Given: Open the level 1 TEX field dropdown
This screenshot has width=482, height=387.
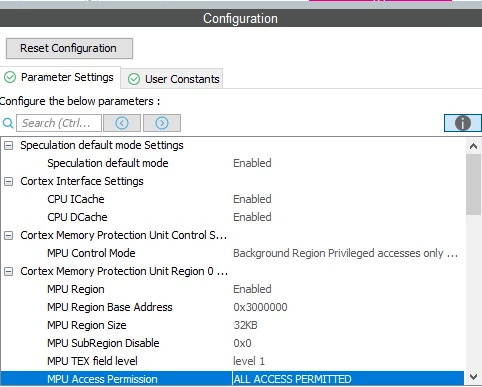Looking at the screenshot, I should coord(249,361).
